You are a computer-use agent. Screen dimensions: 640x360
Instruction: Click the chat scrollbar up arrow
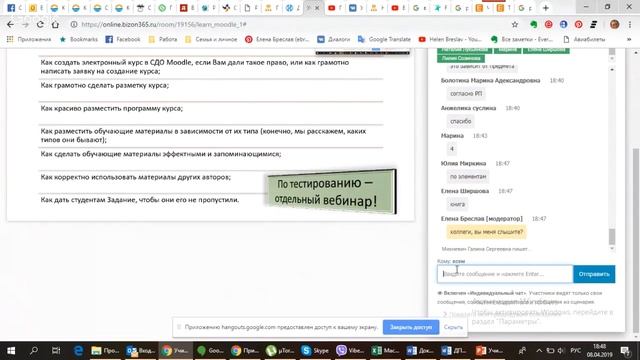612,70
